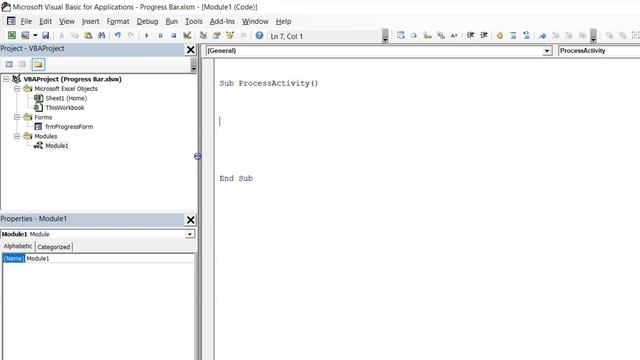This screenshot has width=640, height=360.
Task: Switch to the Categorized tab
Action: tap(54, 247)
